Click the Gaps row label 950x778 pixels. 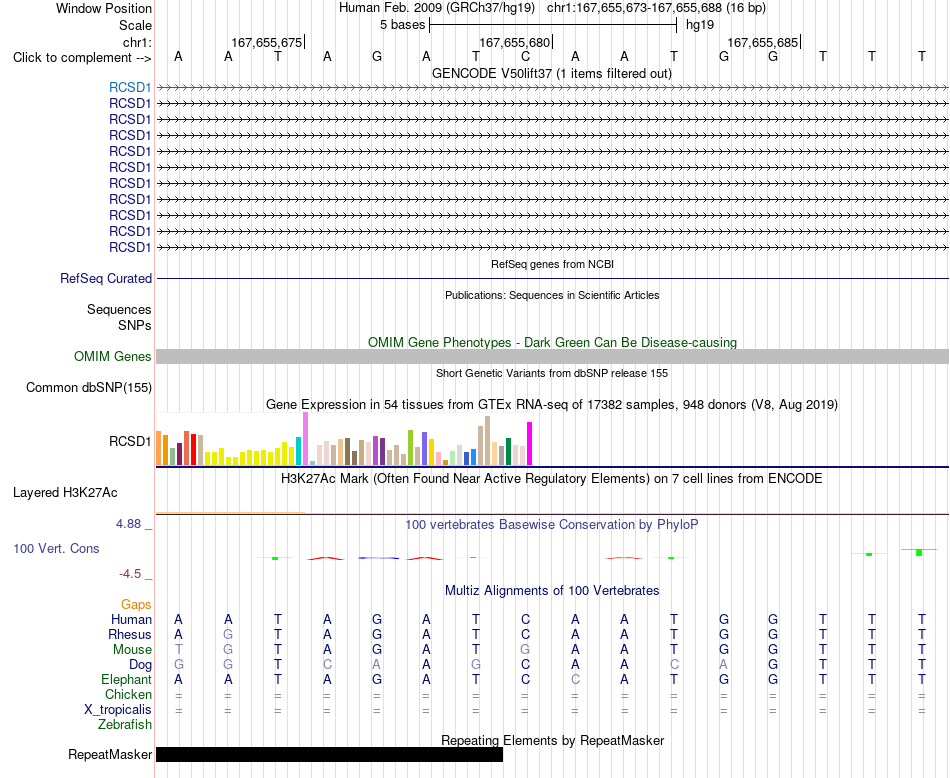click(x=136, y=605)
